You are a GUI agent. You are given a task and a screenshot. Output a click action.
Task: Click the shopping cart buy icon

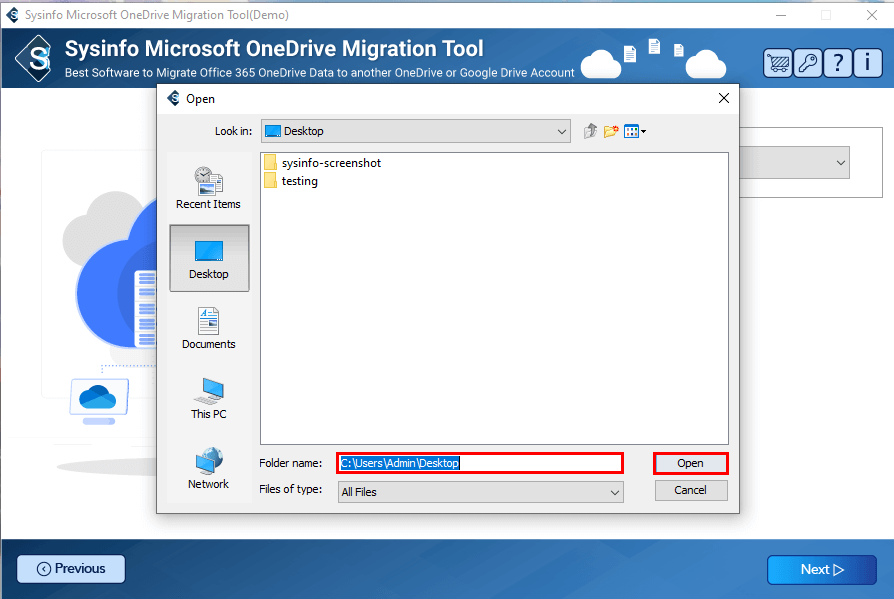(778, 63)
